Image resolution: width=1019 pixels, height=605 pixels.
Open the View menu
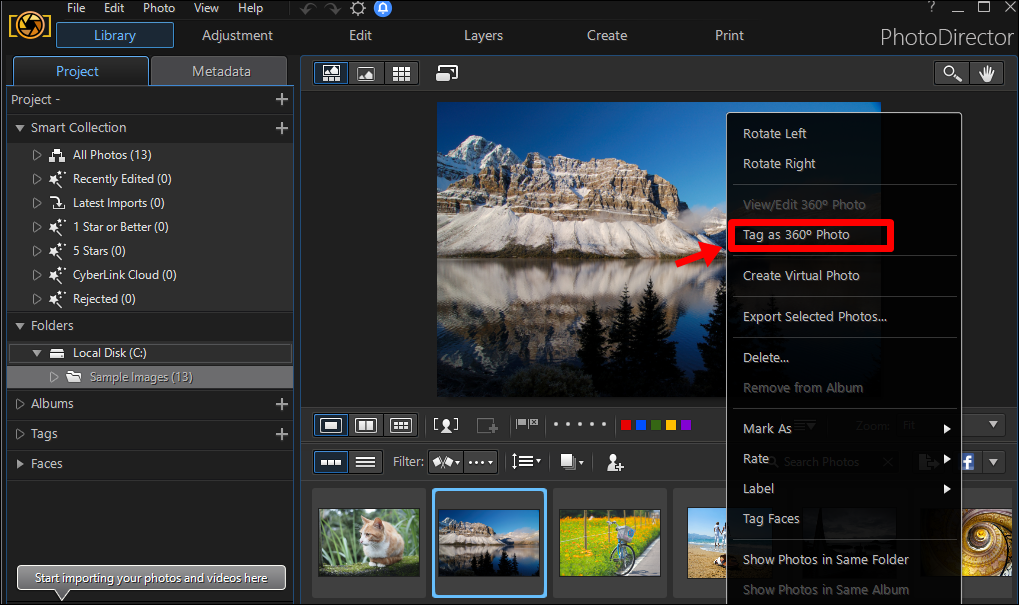point(206,8)
